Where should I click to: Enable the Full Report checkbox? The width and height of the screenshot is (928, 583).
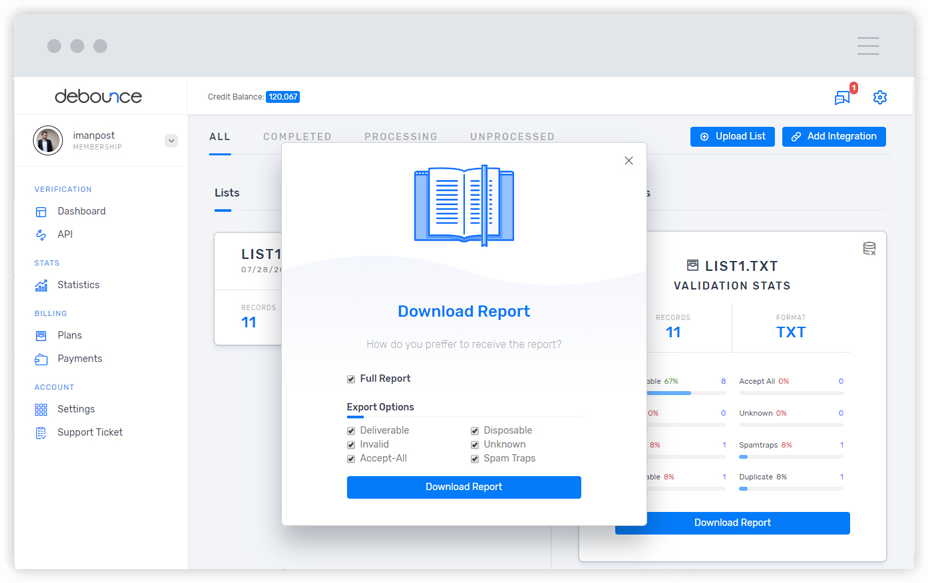click(x=351, y=378)
